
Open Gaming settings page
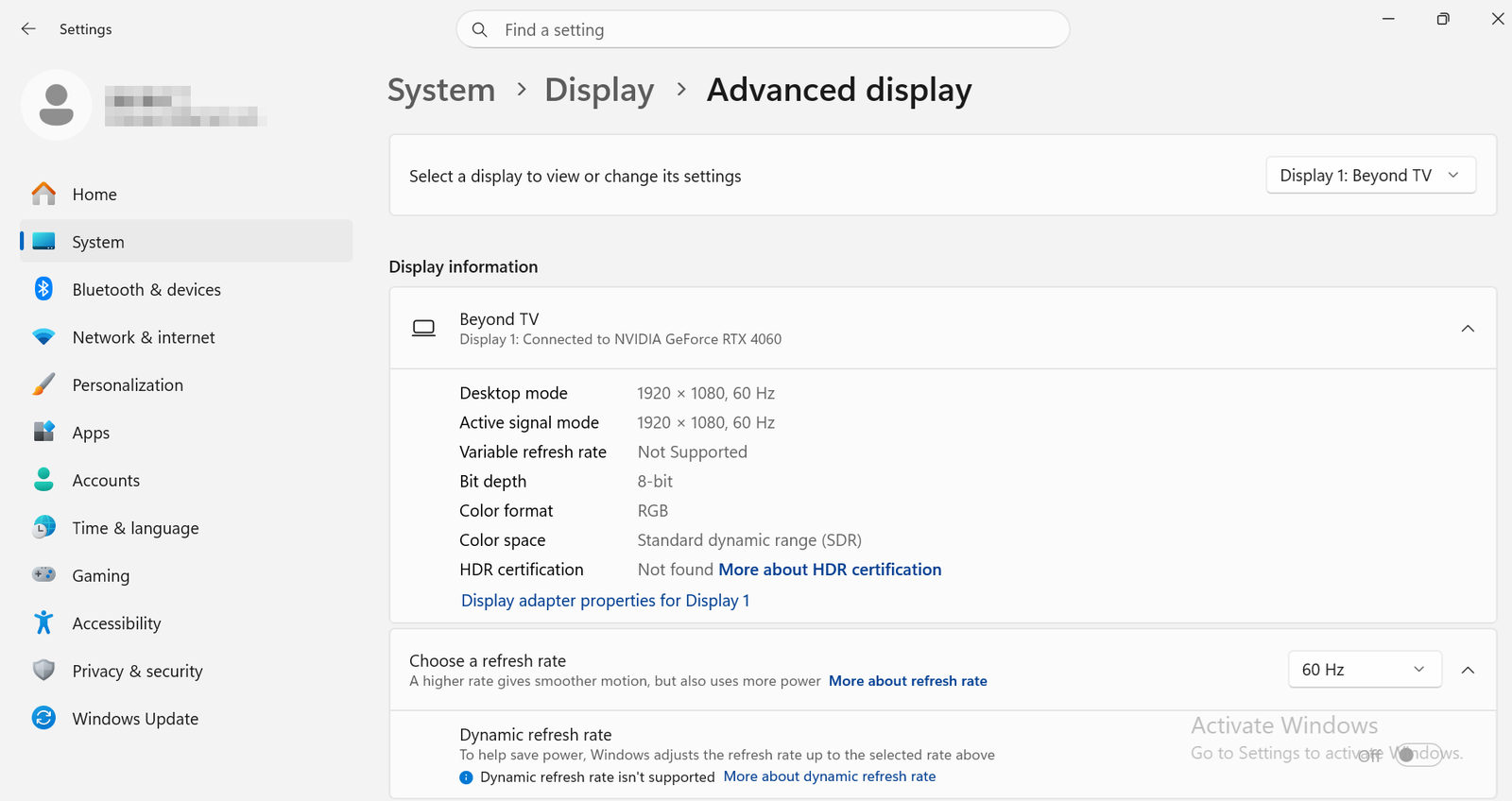tap(186, 576)
